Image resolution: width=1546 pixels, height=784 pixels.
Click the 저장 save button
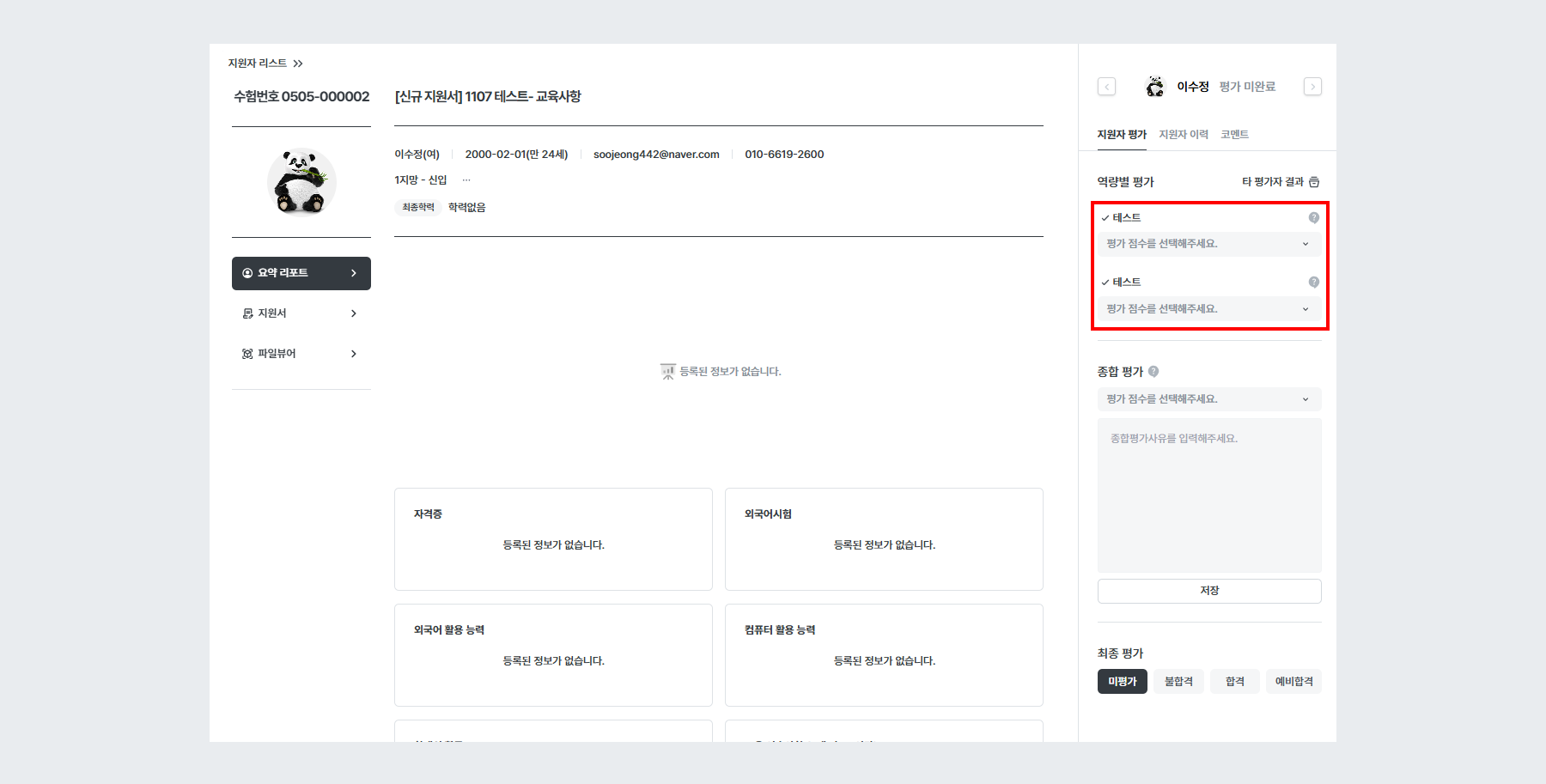(1209, 591)
